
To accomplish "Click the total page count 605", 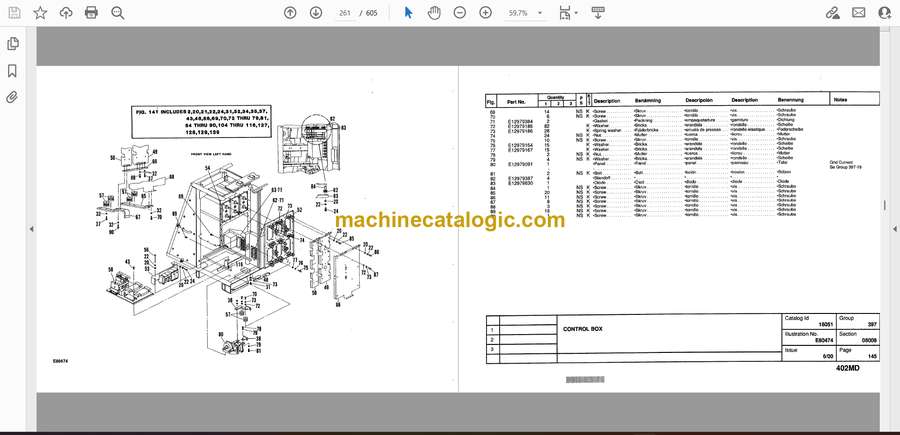I will (x=372, y=13).
